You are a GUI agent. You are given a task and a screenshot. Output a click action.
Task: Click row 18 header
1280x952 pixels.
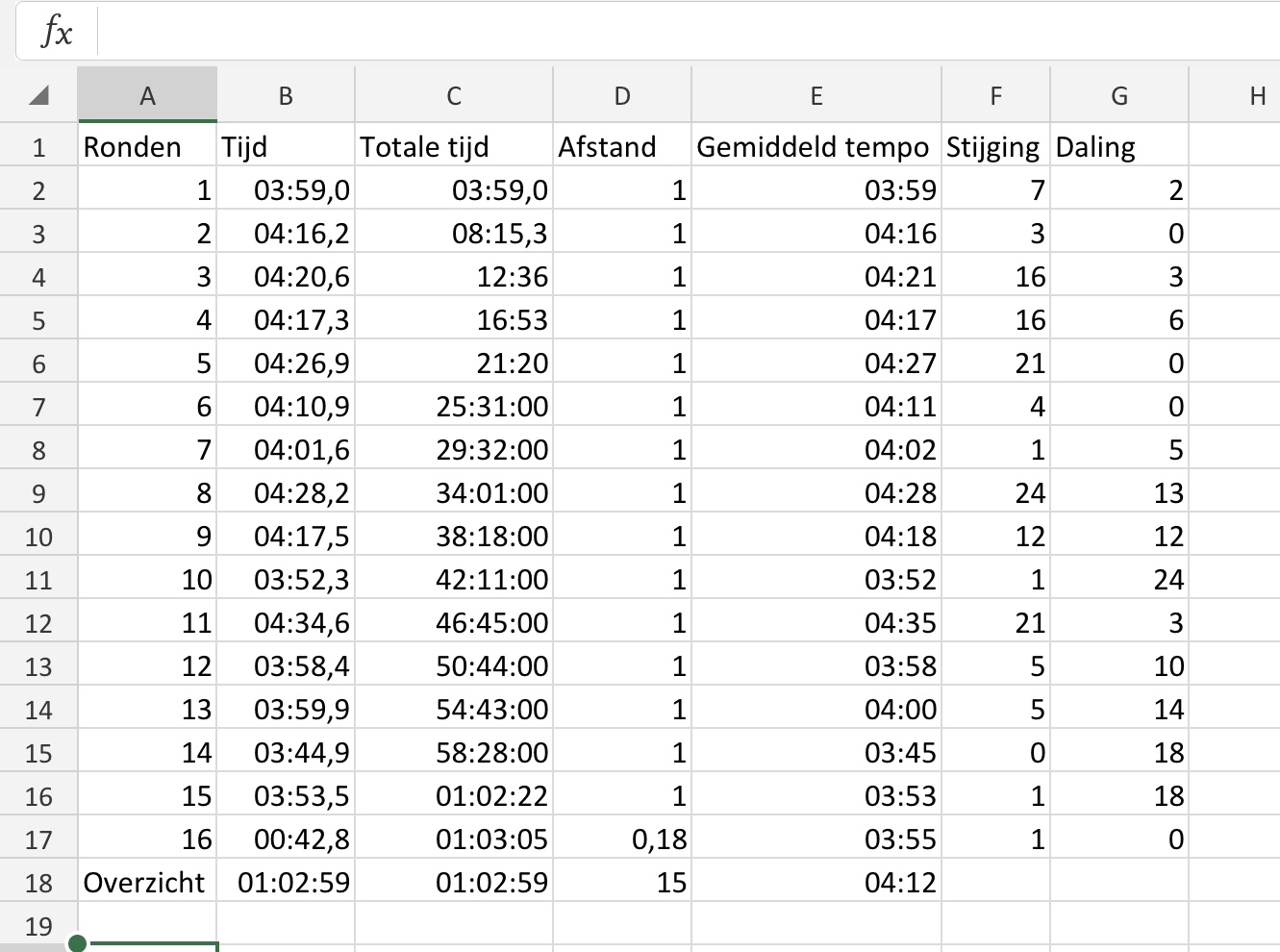click(x=38, y=883)
